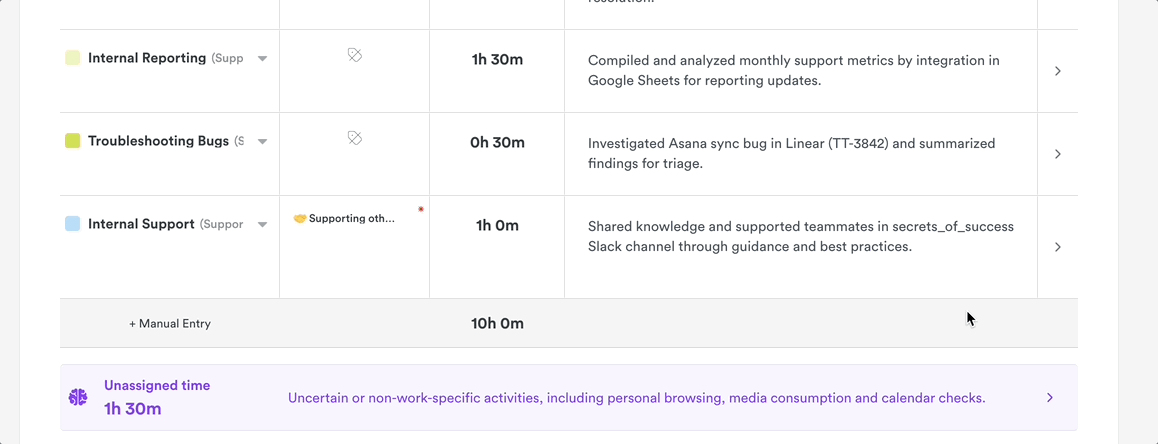This screenshot has width=1158, height=444.
Task: Expand Troubleshooting Bugs entry details chevron
Action: (x=1057, y=154)
